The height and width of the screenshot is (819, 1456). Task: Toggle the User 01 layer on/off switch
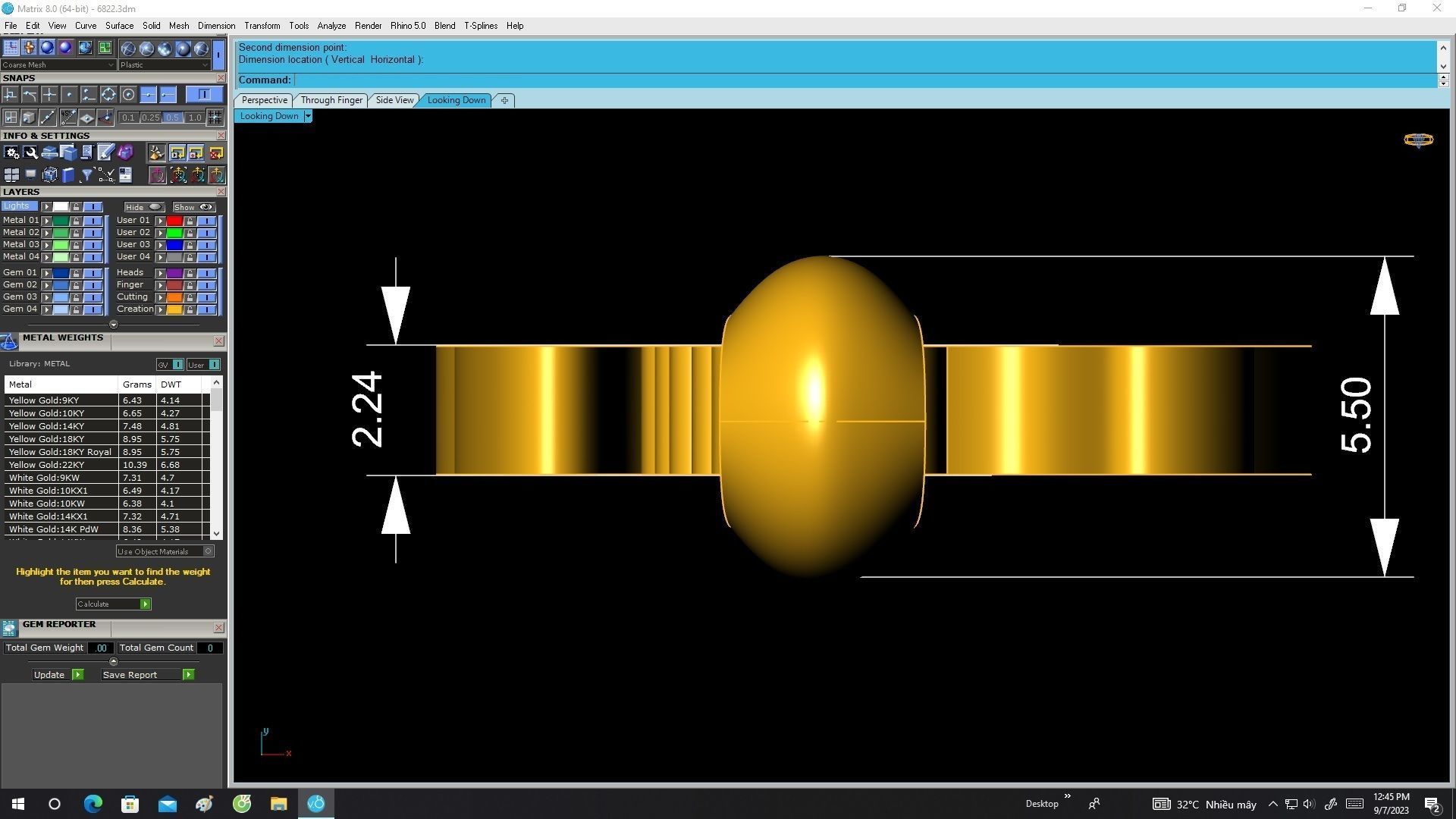pyautogui.click(x=206, y=221)
